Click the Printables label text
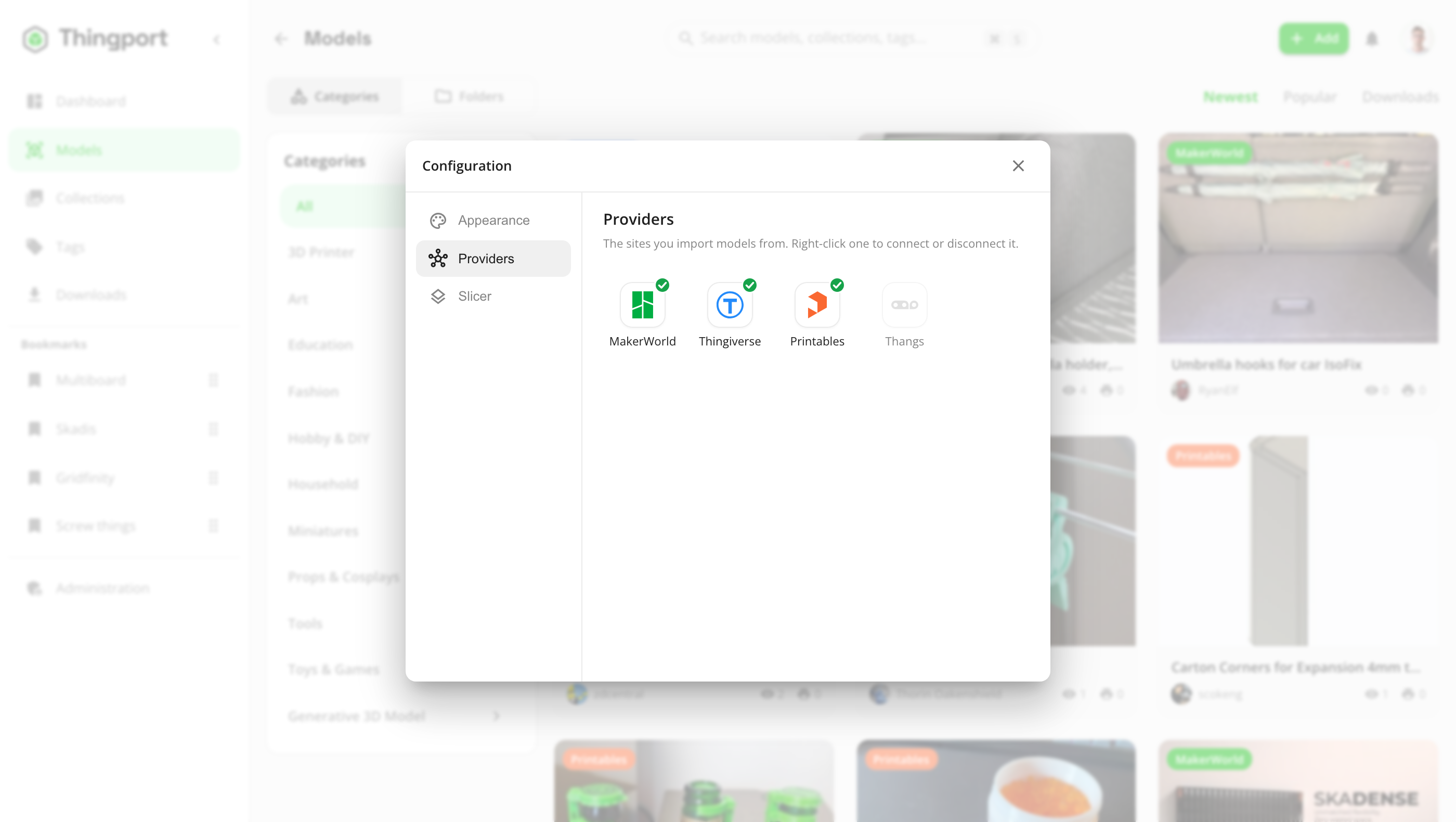The width and height of the screenshot is (1456, 822). click(x=817, y=341)
